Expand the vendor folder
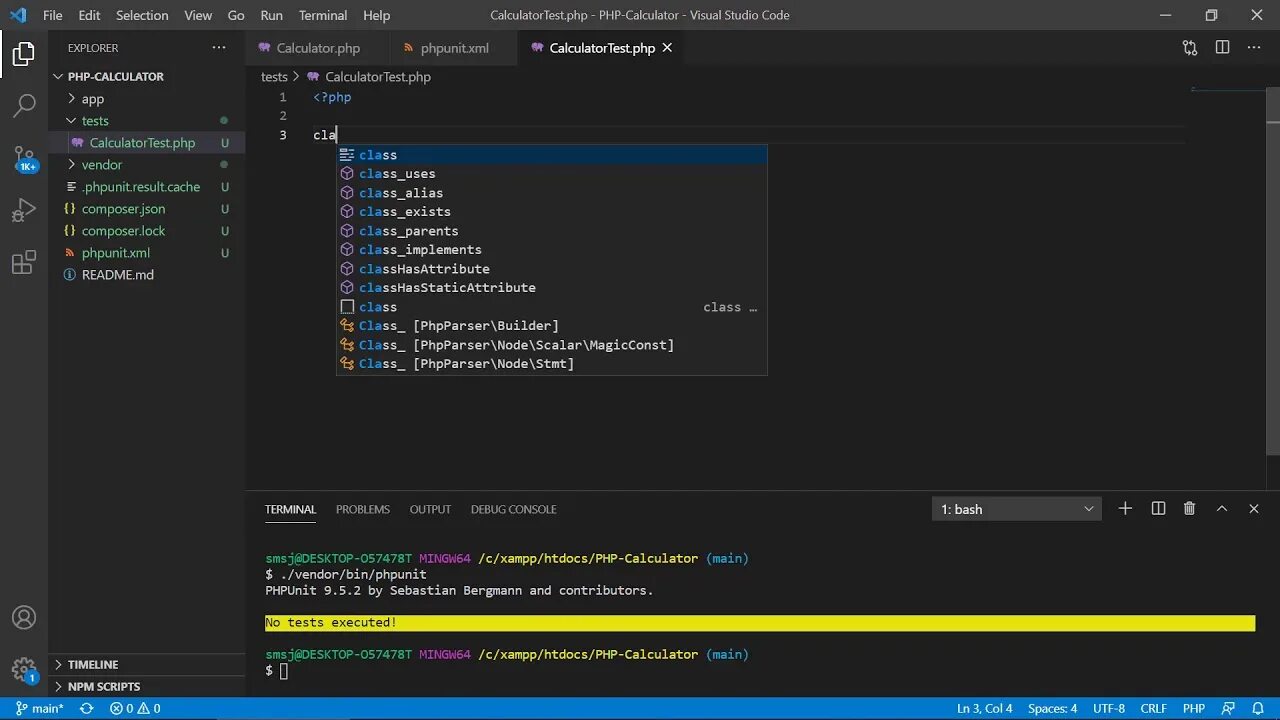Viewport: 1280px width, 720px height. tap(102, 165)
